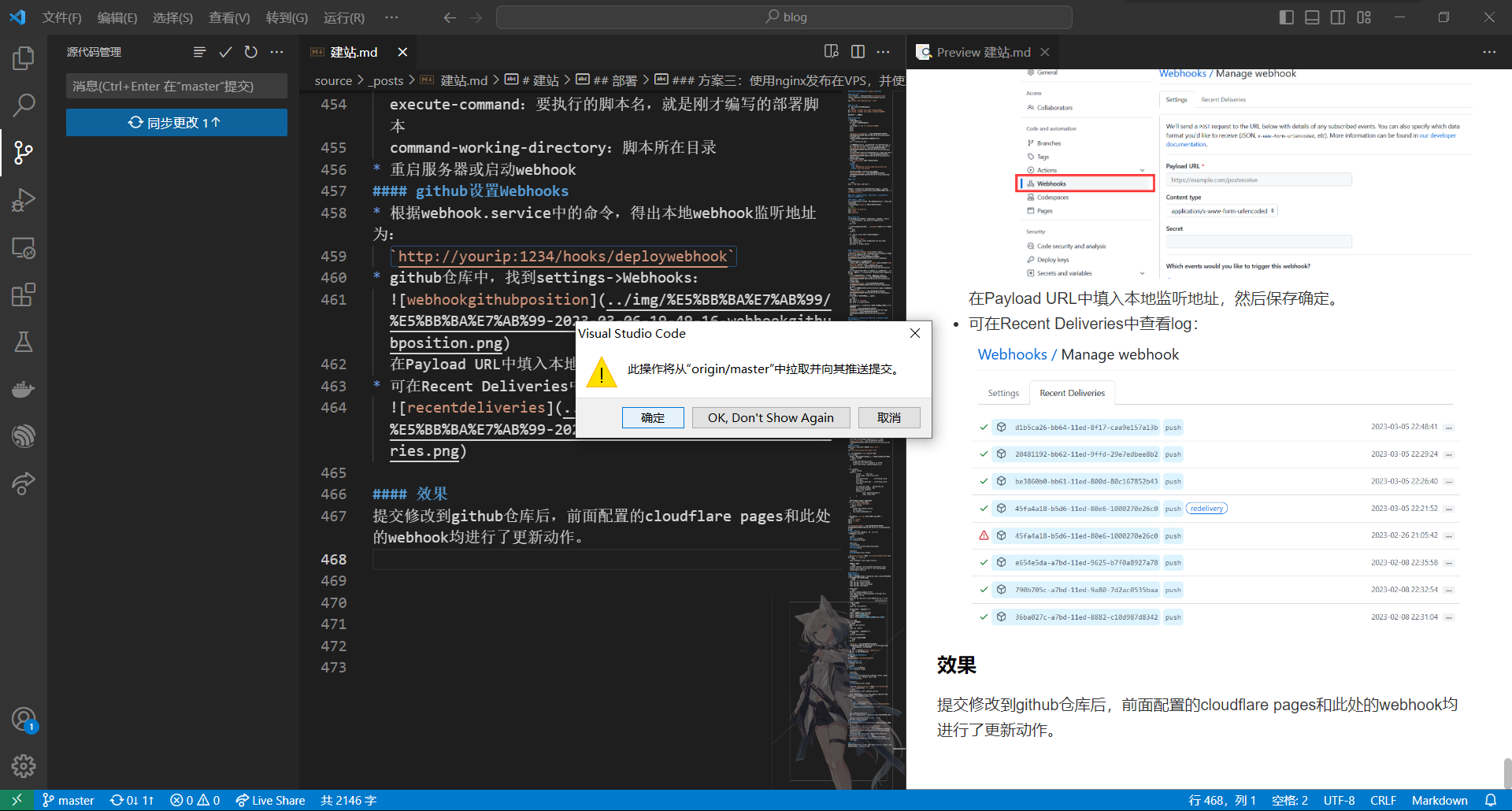Click OK, Don't Show Again button
Image resolution: width=1512 pixels, height=811 pixels.
(770, 417)
